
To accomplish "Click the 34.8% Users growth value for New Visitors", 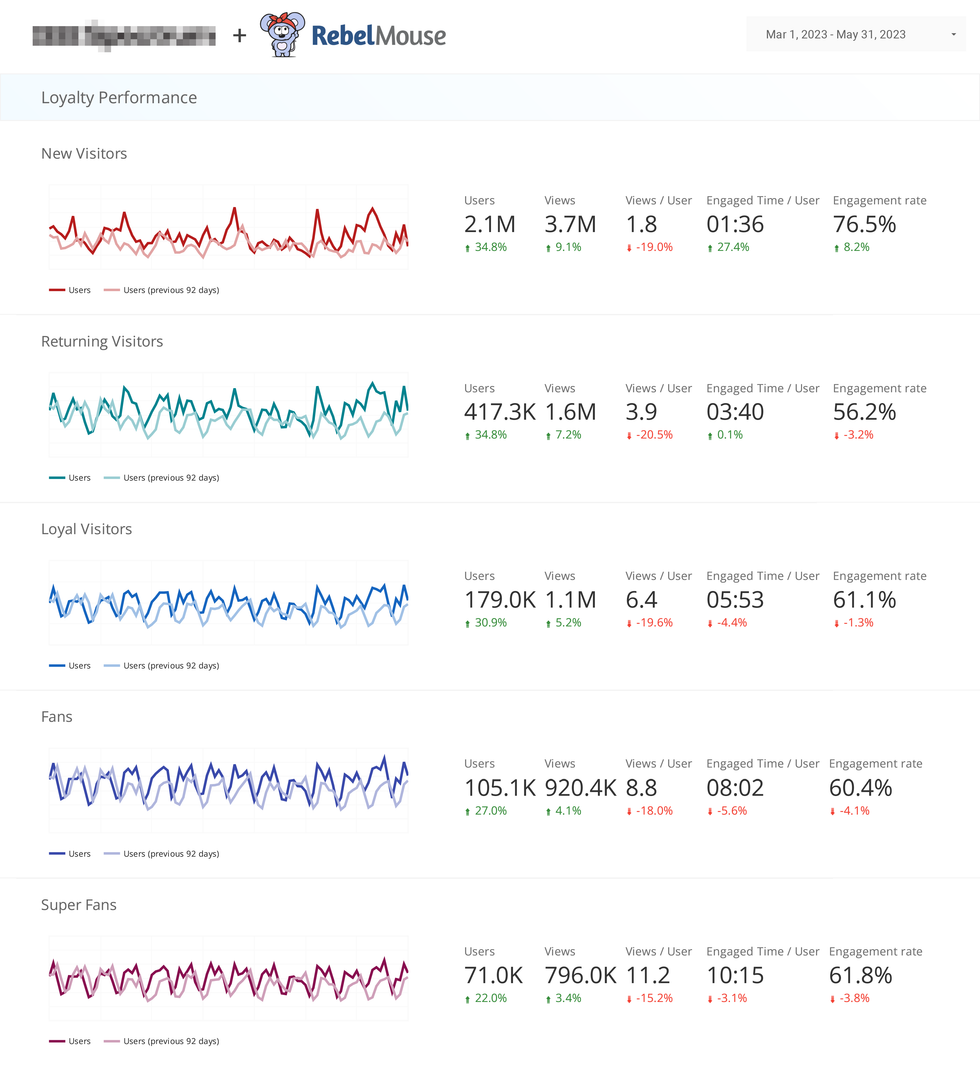I will click(488, 246).
